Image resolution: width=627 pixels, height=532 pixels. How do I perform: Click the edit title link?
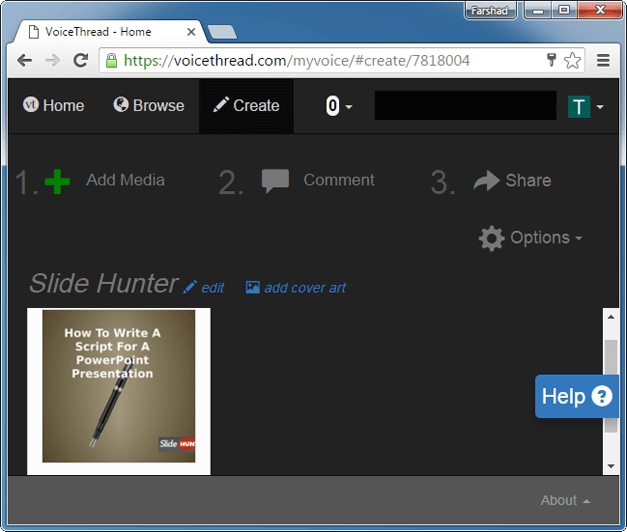pos(213,288)
